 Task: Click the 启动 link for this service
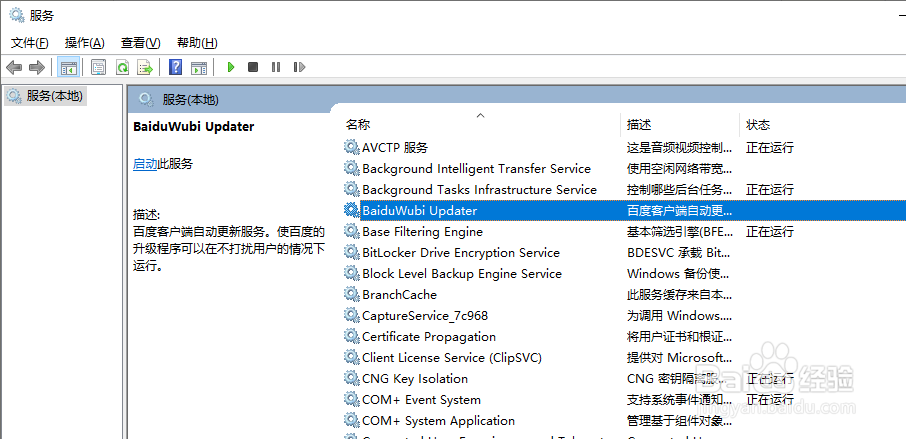click(144, 164)
